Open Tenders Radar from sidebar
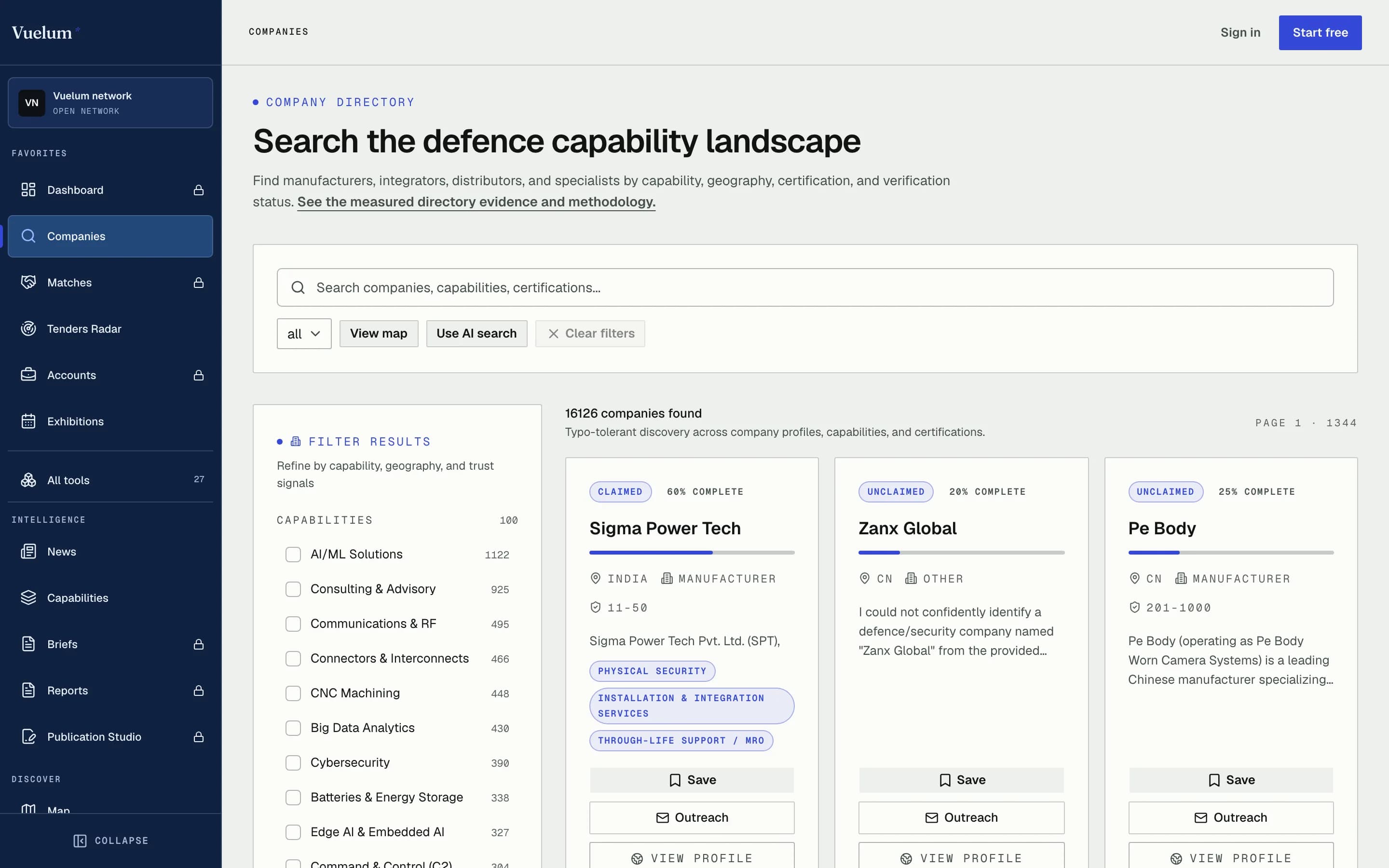1389x868 pixels. tap(110, 329)
